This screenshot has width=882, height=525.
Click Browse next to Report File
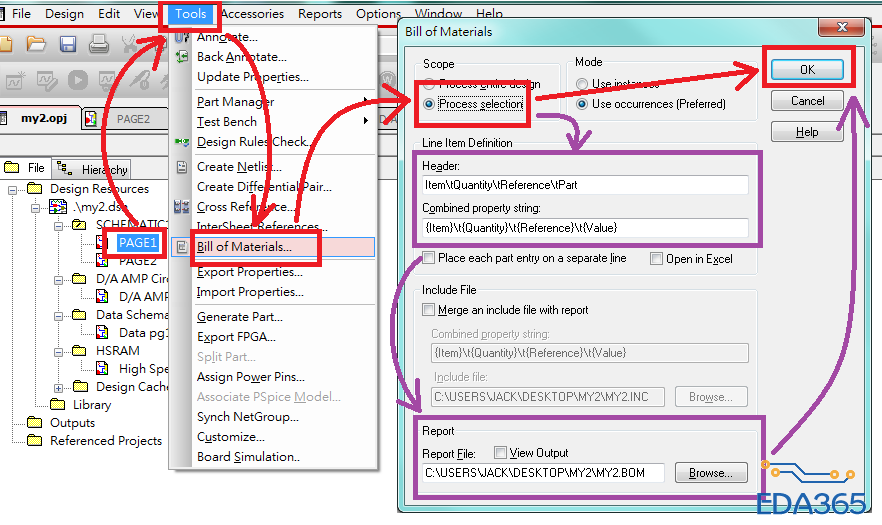tap(711, 473)
